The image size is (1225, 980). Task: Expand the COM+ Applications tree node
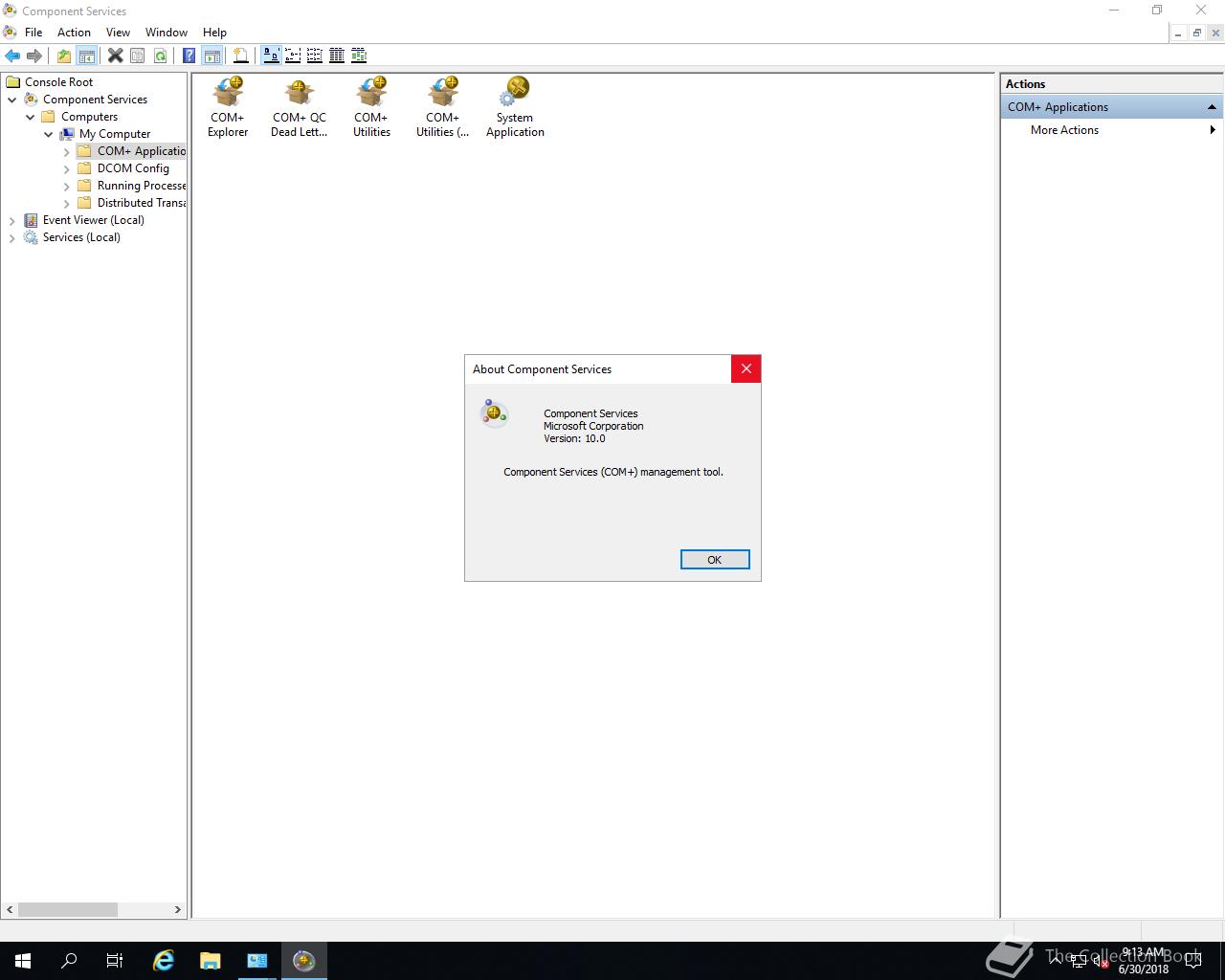[x=67, y=151]
